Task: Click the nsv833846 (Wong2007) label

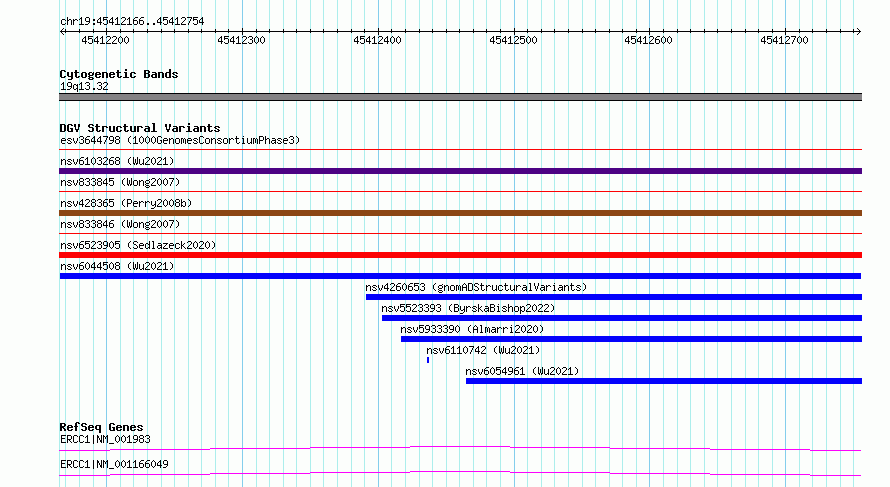Action: point(120,224)
